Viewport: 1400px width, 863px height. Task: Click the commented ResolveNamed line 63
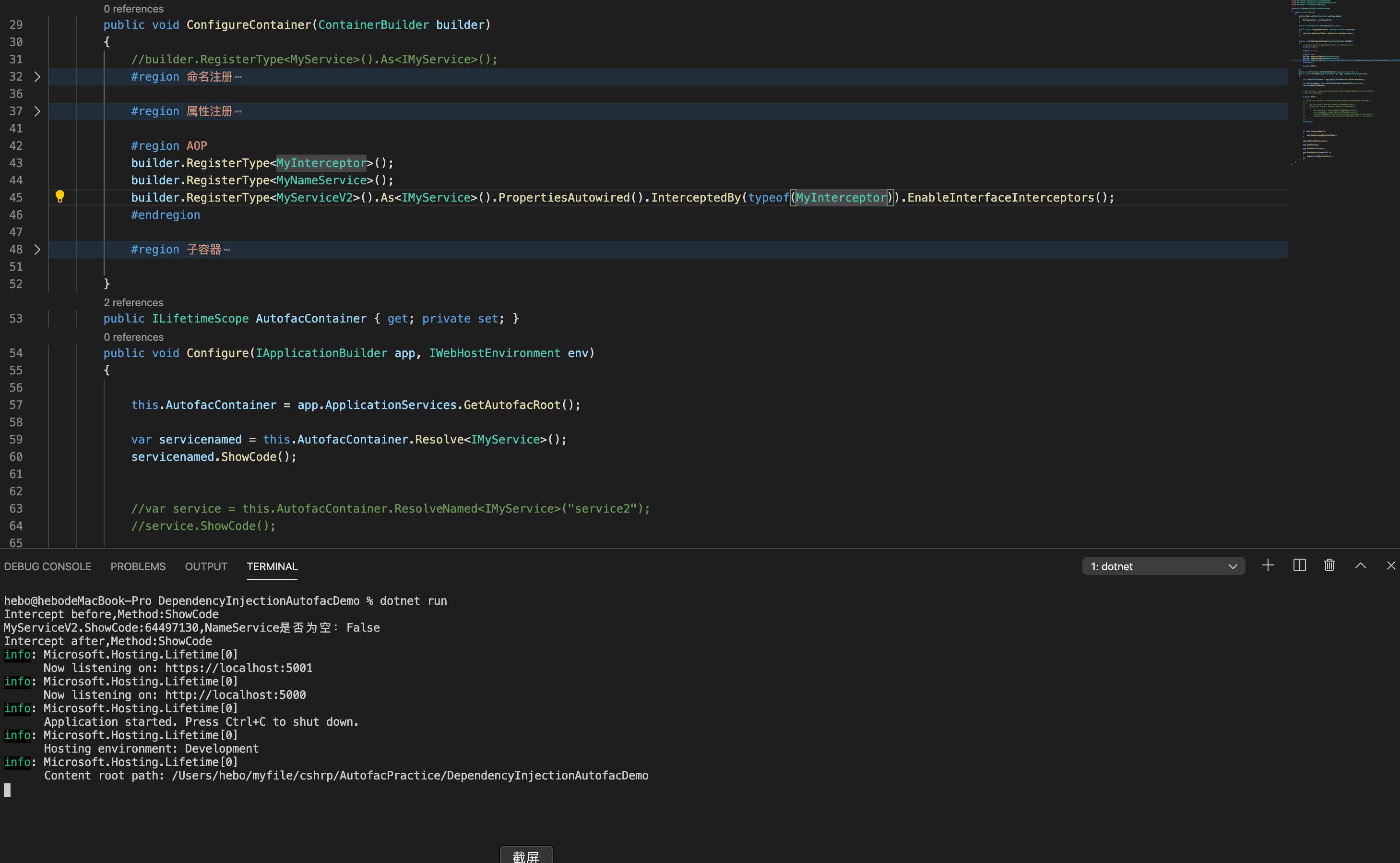390,509
